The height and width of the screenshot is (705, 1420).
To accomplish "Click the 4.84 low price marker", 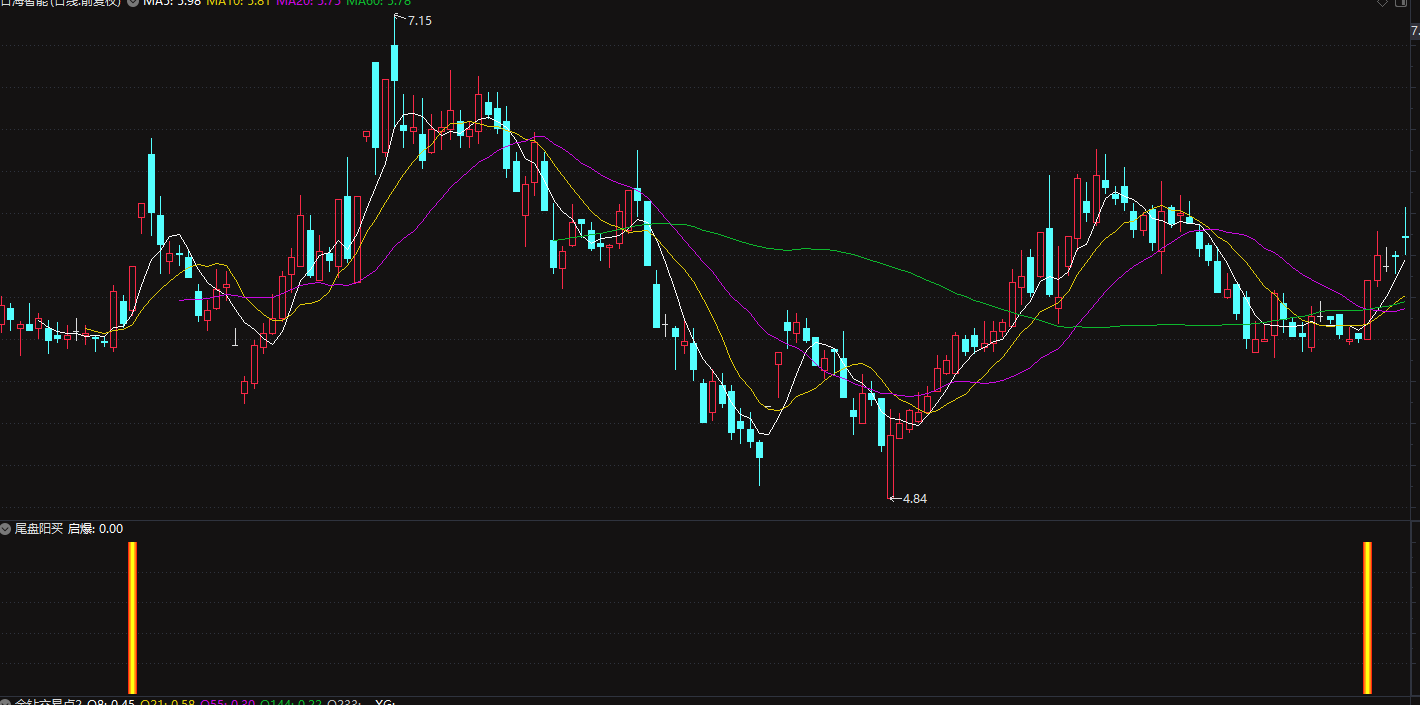I will [x=914, y=498].
